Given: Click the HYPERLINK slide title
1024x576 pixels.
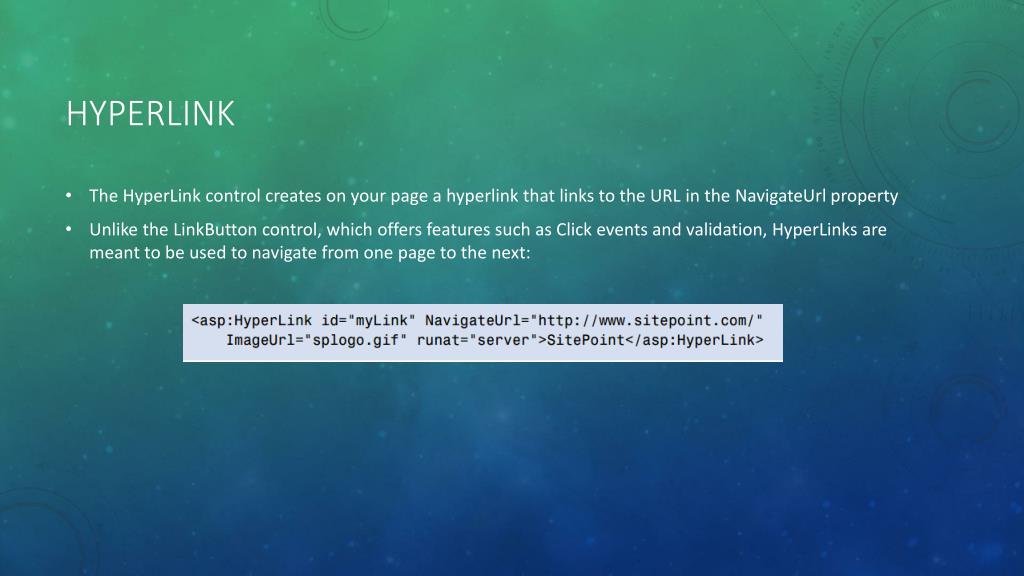Looking at the screenshot, I should pos(150,114).
